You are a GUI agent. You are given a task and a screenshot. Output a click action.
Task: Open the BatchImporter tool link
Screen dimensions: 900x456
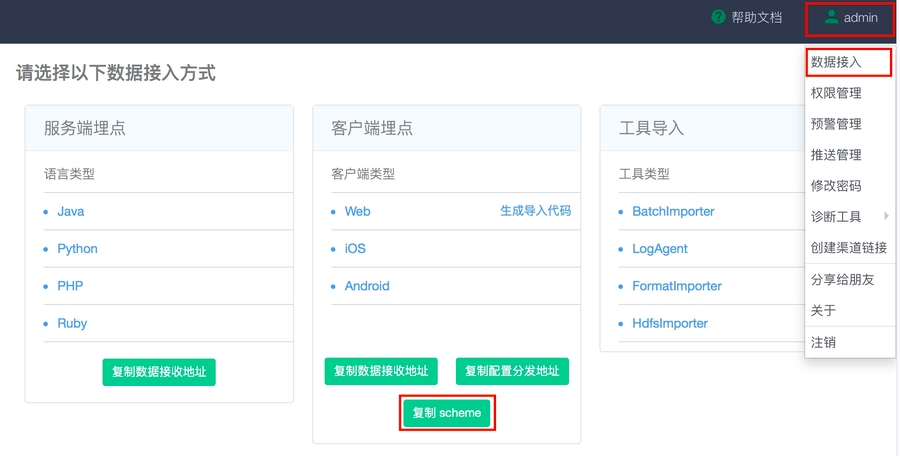(x=673, y=211)
